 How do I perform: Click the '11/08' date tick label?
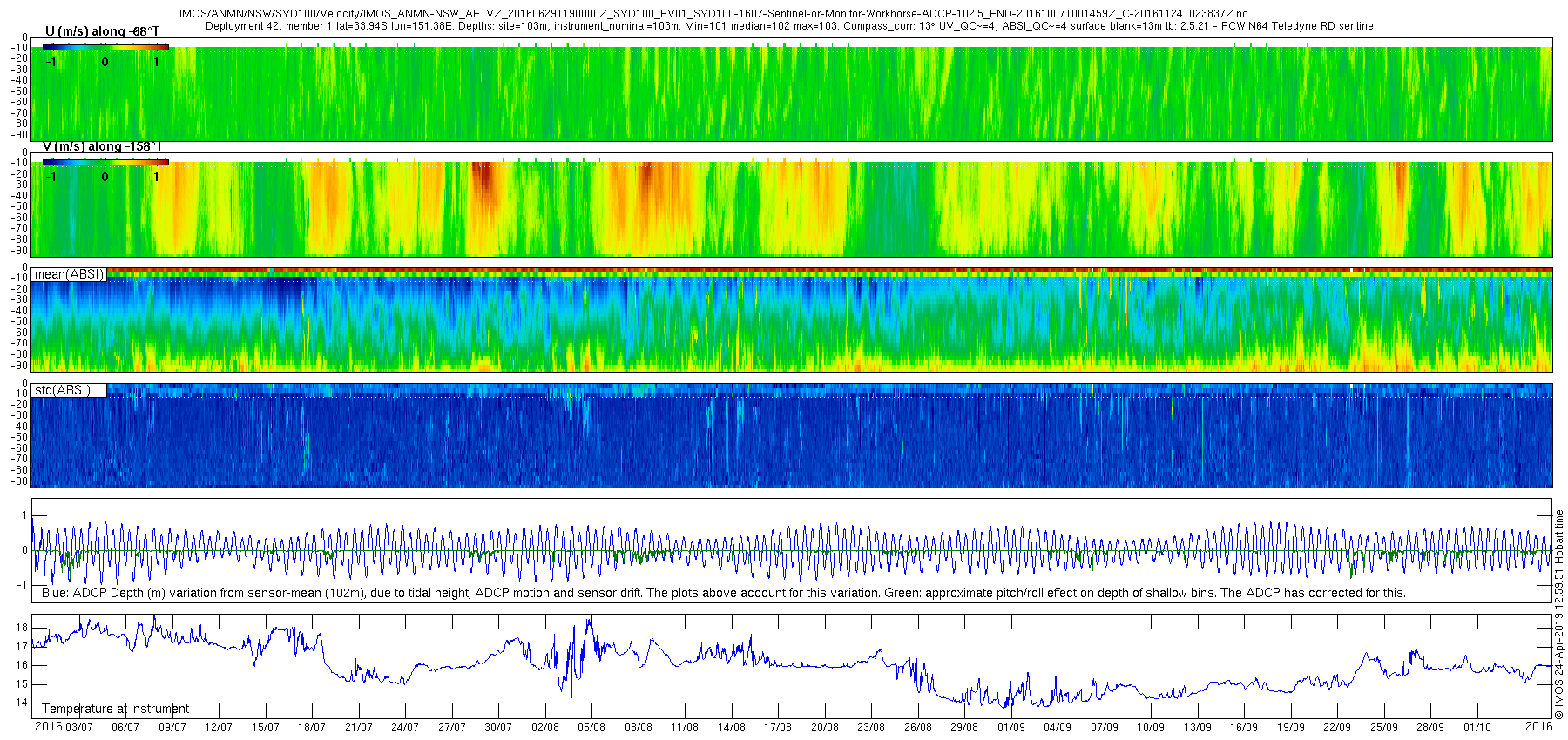685,727
